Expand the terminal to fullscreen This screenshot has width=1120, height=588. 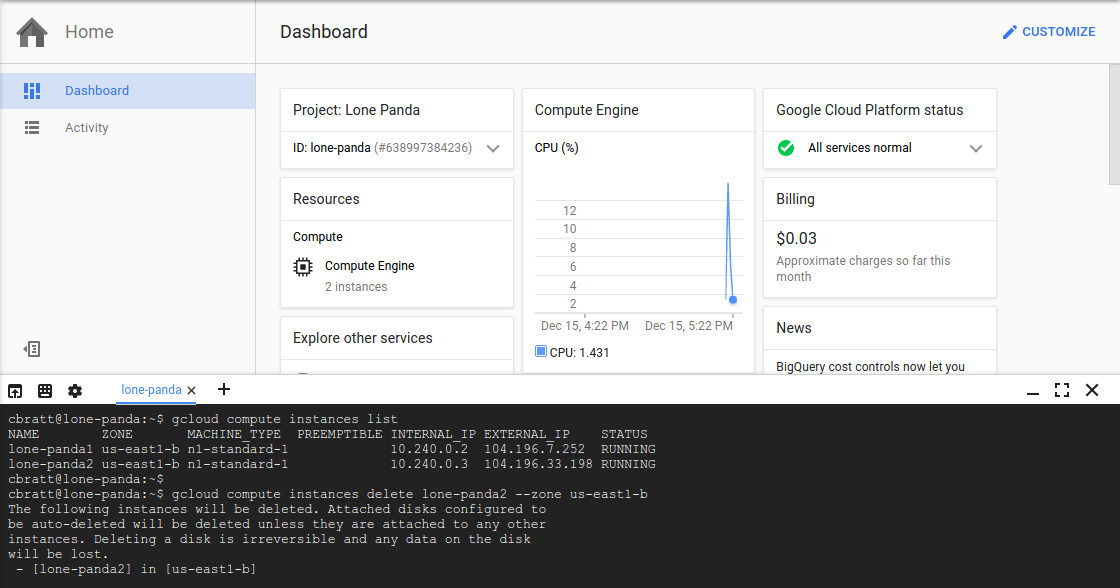(x=1062, y=390)
